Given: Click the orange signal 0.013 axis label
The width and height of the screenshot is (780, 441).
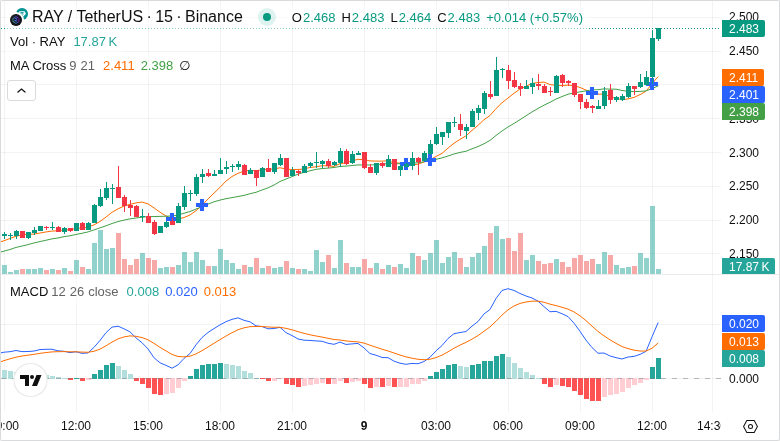Looking at the screenshot, I should pos(743,342).
